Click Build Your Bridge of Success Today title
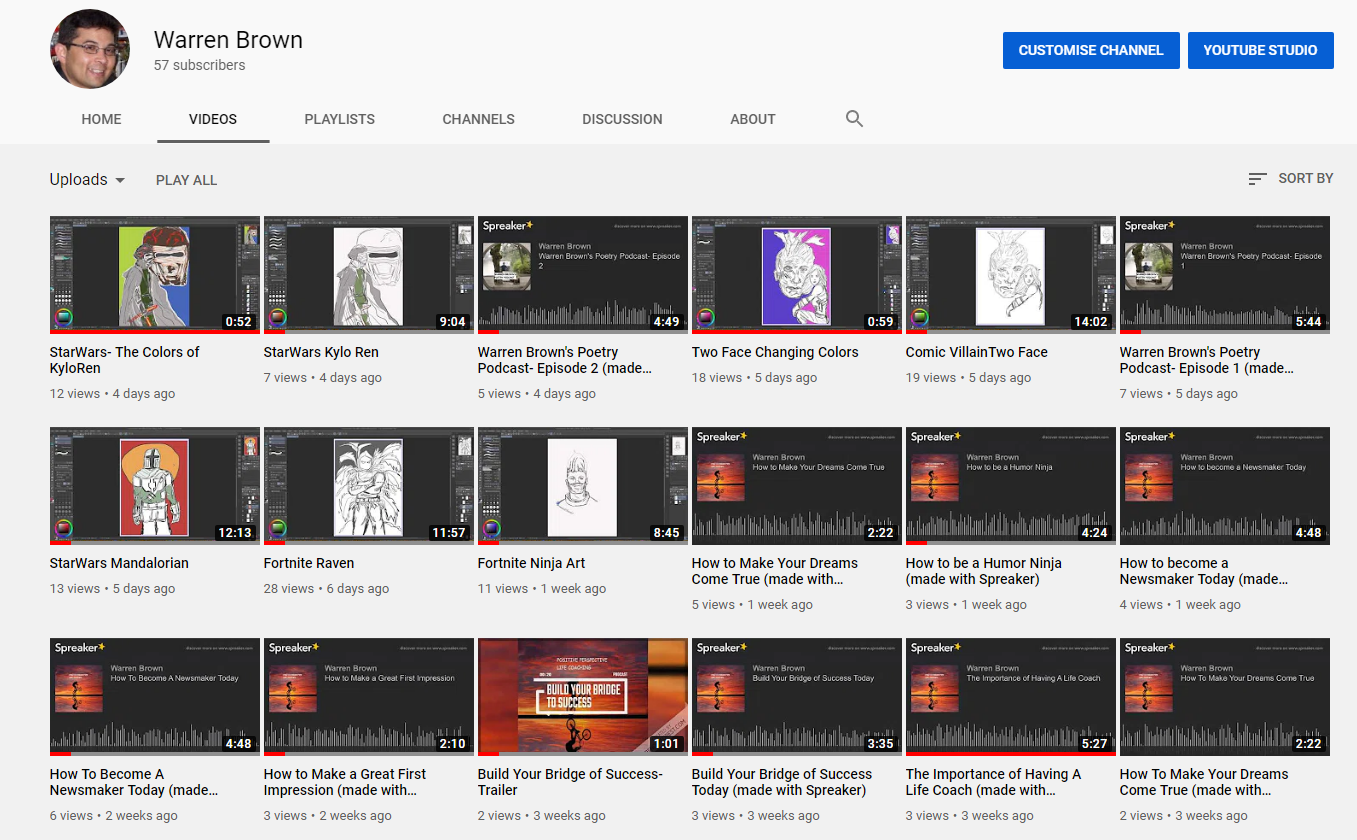The height and width of the screenshot is (840, 1357). [x=782, y=782]
